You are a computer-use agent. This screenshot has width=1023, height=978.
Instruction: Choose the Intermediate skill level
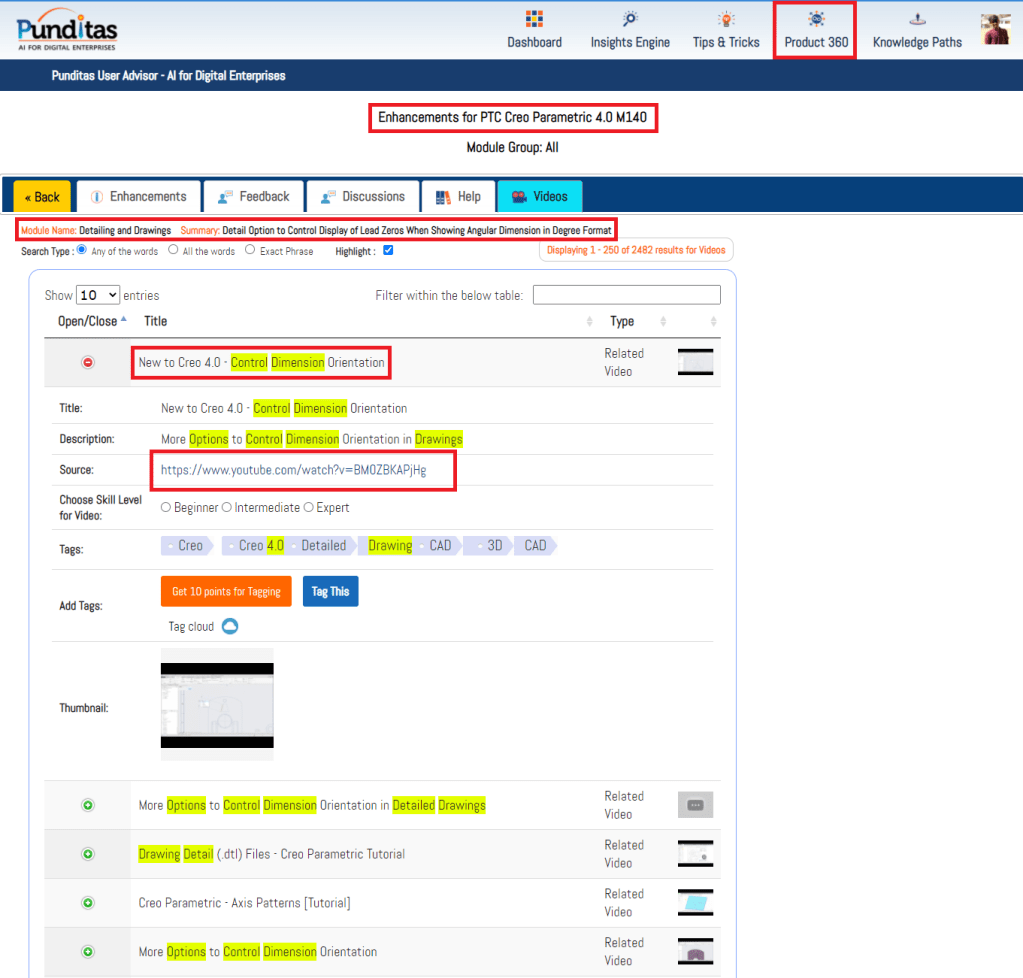point(227,507)
